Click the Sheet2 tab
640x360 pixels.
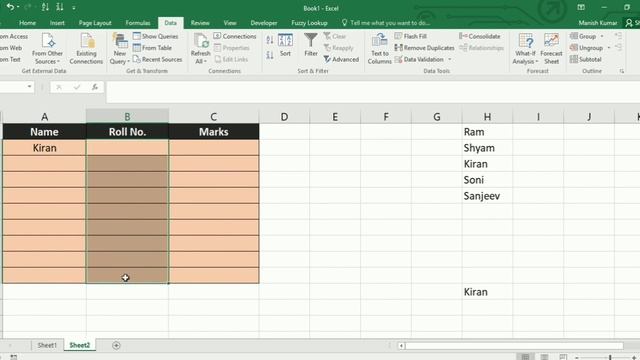click(x=80, y=345)
